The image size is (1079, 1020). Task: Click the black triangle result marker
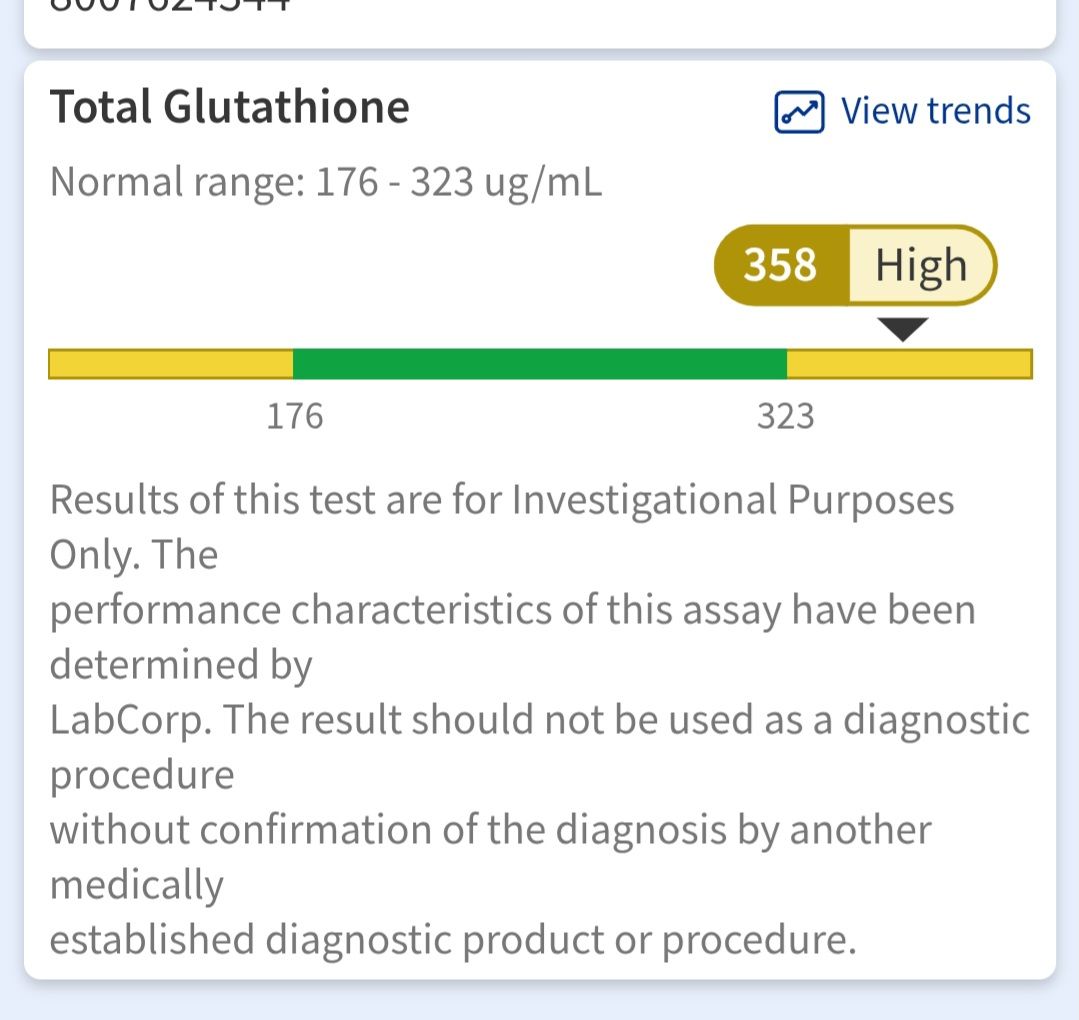pyautogui.click(x=903, y=329)
